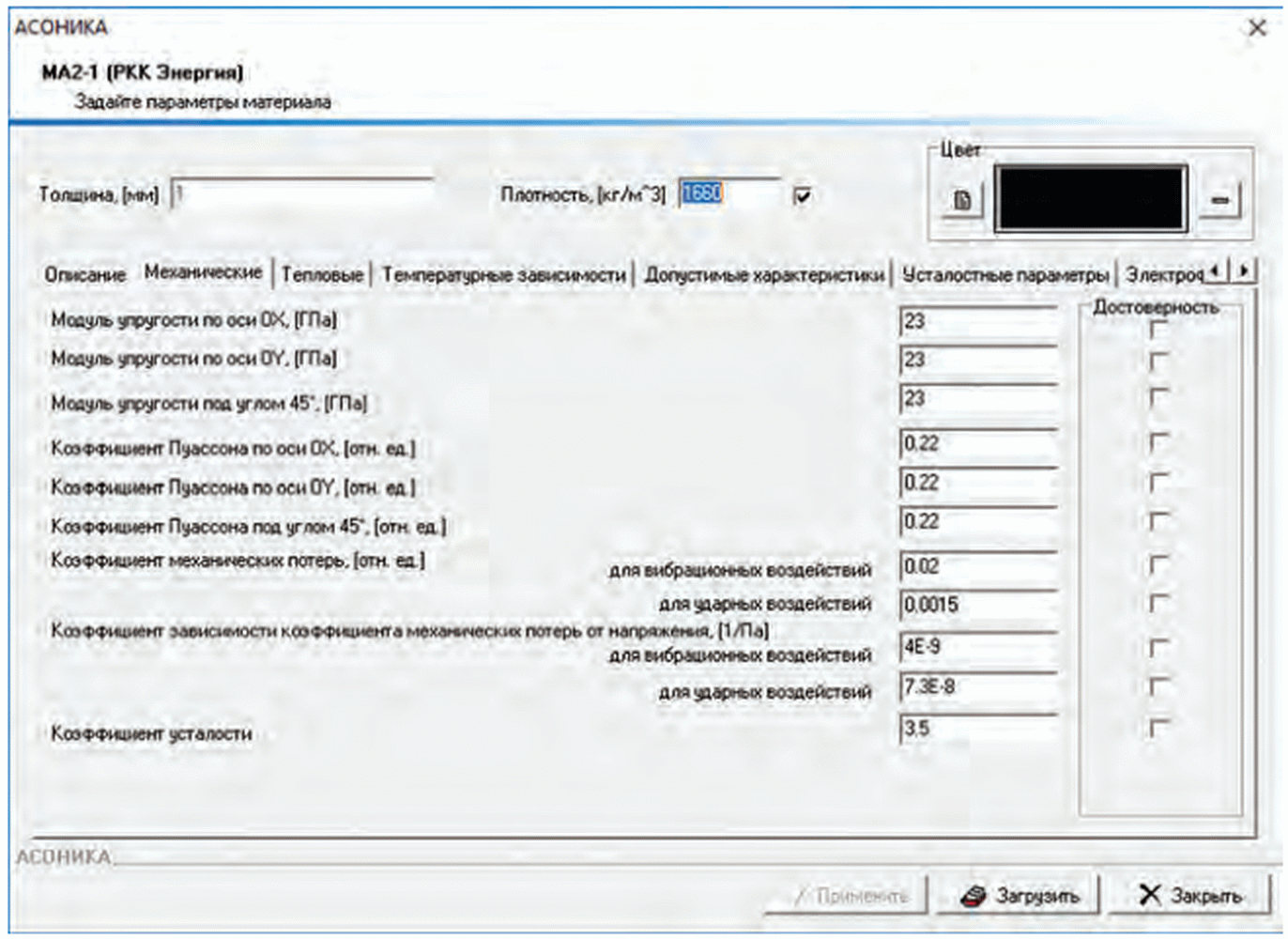Open the Температурные зависимости tab
The image size is (1288, 939).
(x=503, y=275)
